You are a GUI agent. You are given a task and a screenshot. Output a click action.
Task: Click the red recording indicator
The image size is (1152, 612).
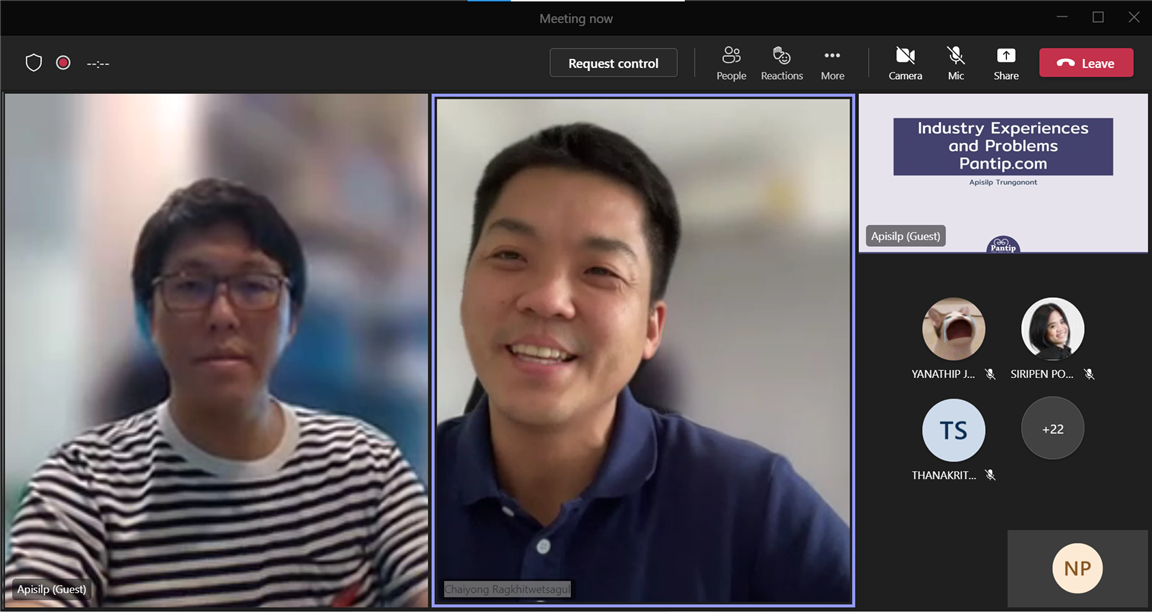63,63
